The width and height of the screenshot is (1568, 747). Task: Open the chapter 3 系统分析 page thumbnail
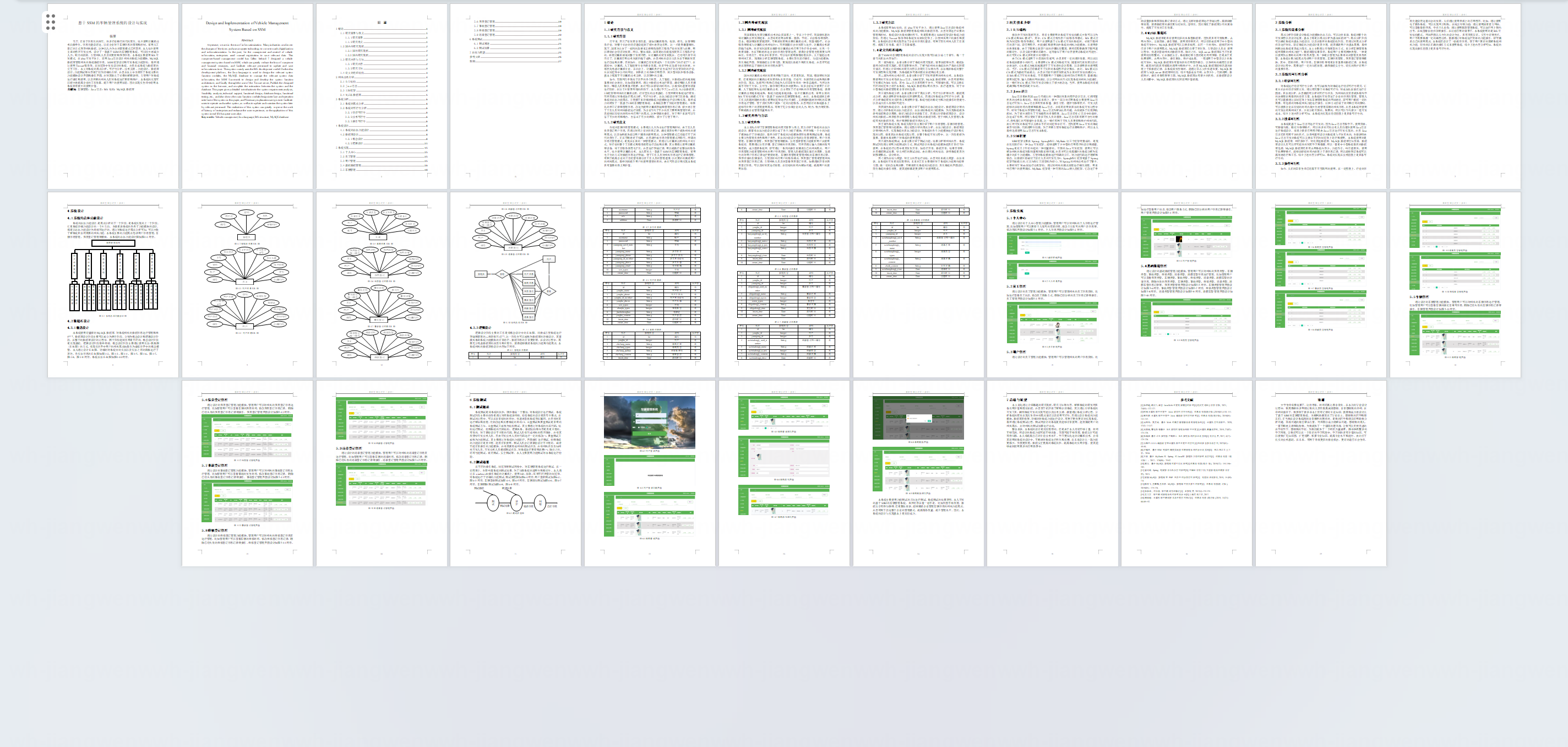pyautogui.click(x=1321, y=96)
